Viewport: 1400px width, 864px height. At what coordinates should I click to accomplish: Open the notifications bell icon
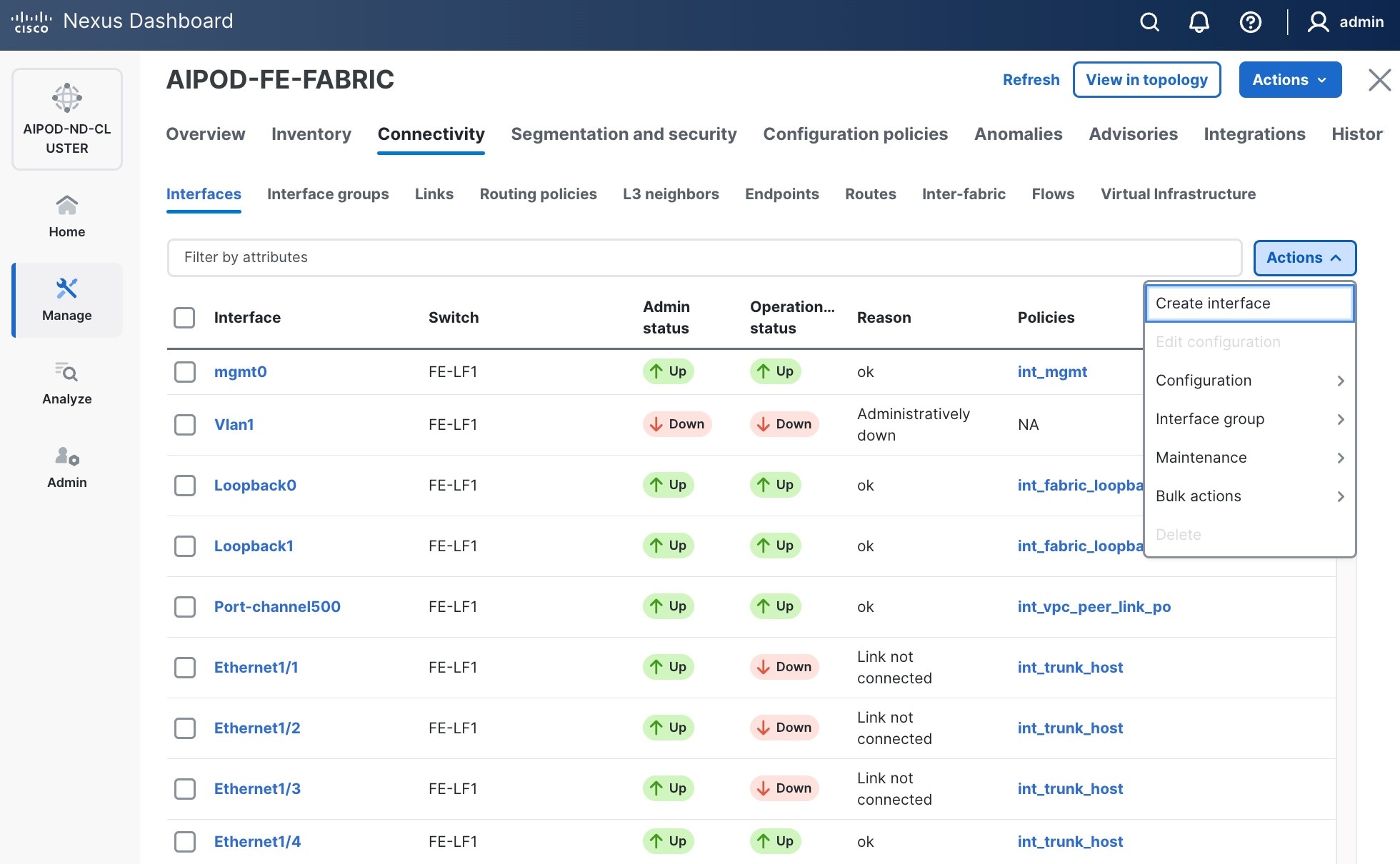click(1199, 22)
